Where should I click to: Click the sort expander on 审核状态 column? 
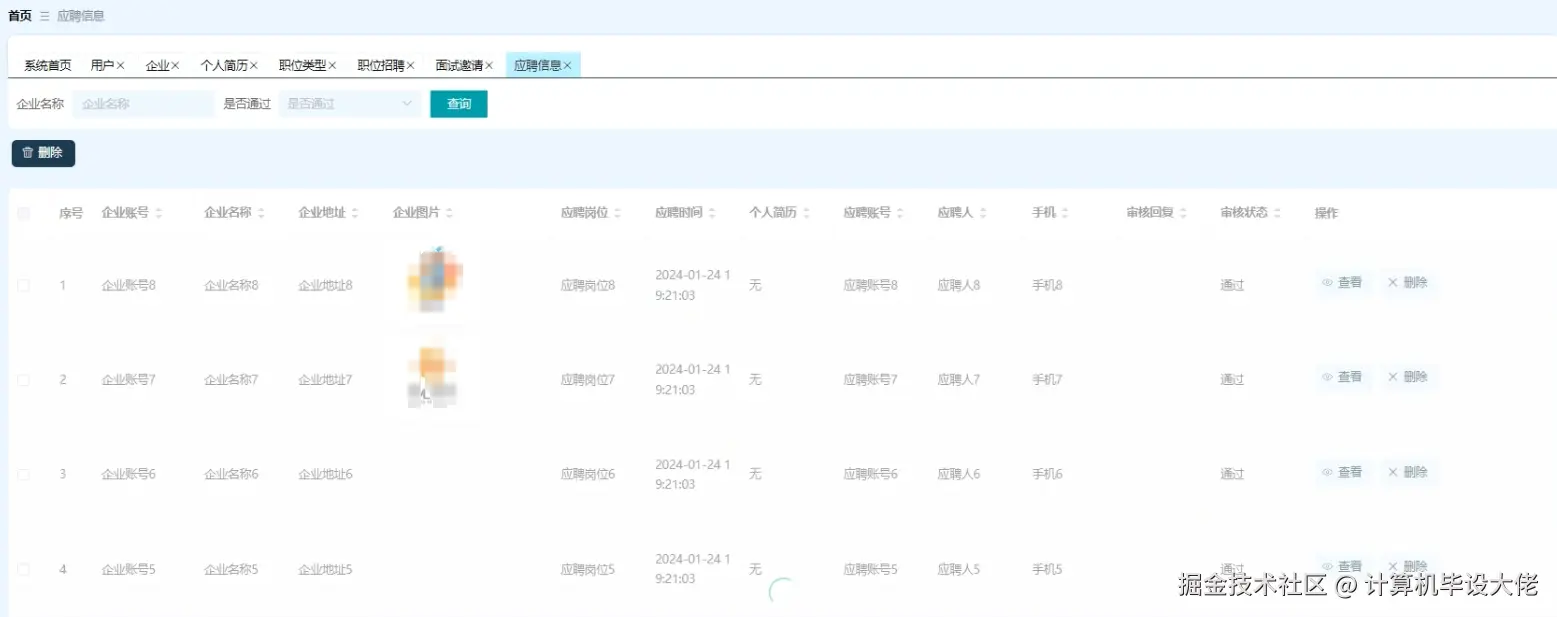[x=1276, y=212]
